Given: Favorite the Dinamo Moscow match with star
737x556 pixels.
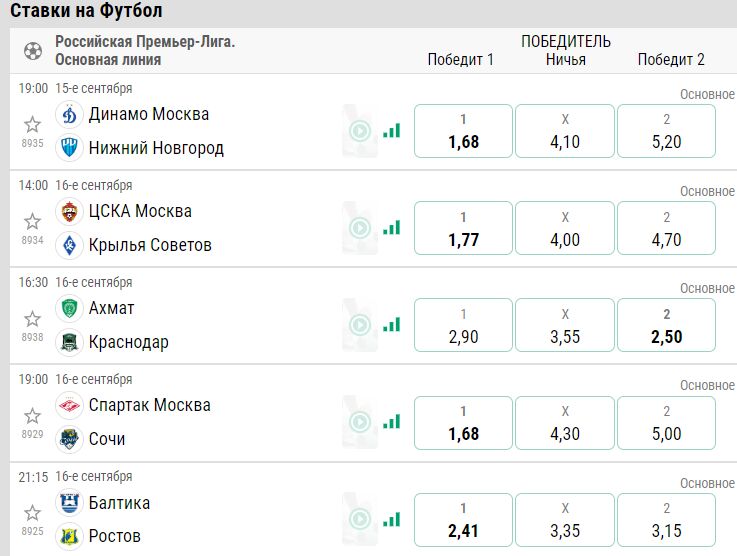Looking at the screenshot, I should click(x=32, y=124).
